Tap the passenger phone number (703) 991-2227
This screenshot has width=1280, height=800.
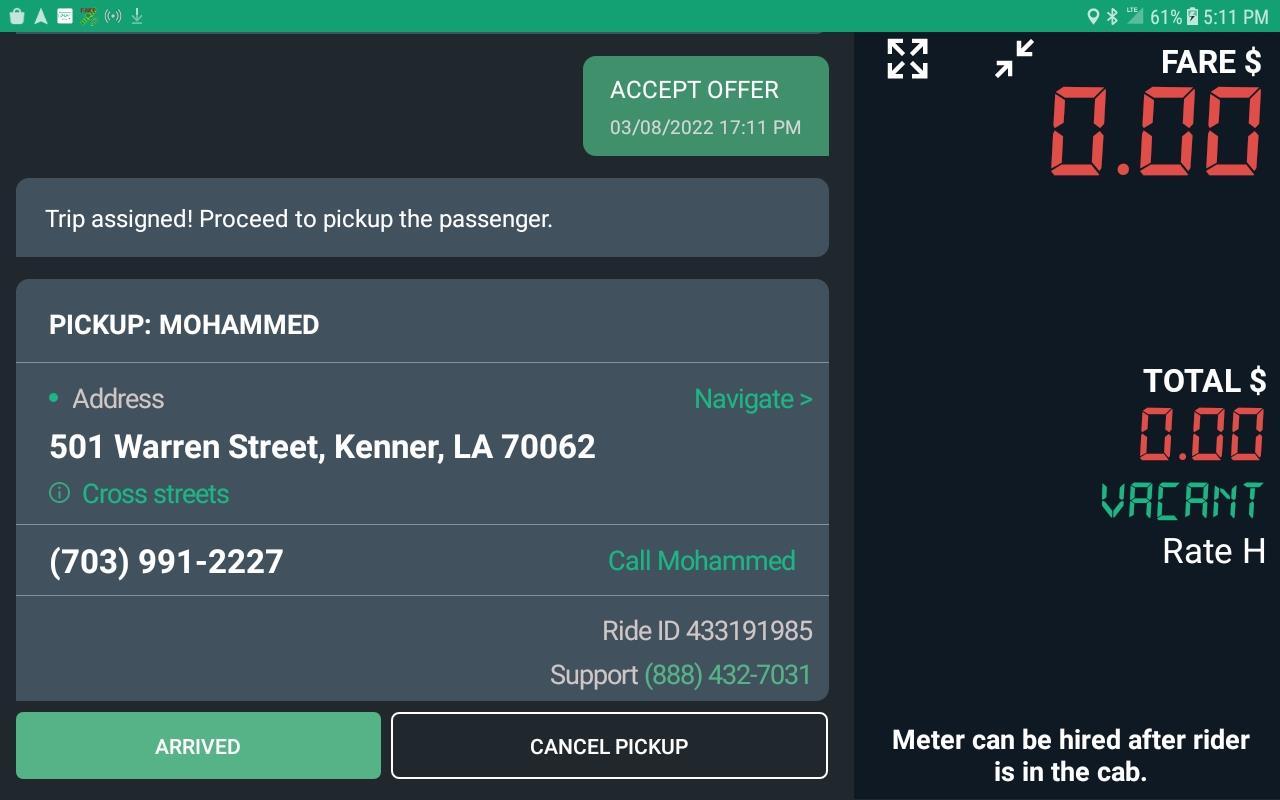(x=166, y=561)
